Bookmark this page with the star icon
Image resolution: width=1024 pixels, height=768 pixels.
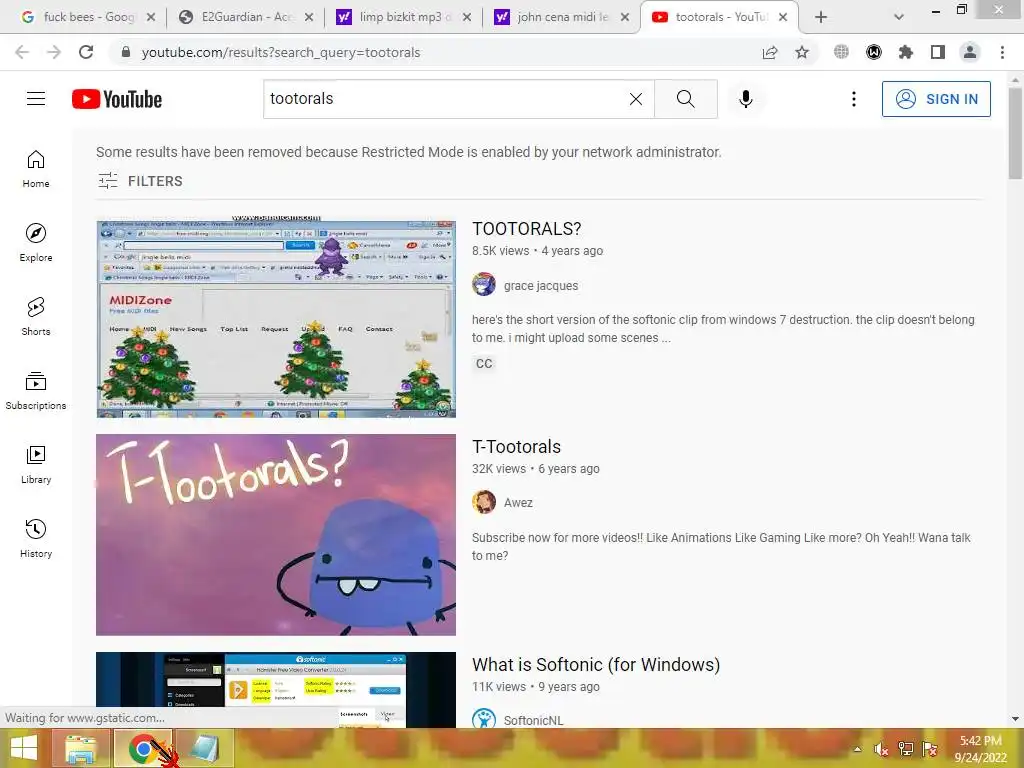802,52
